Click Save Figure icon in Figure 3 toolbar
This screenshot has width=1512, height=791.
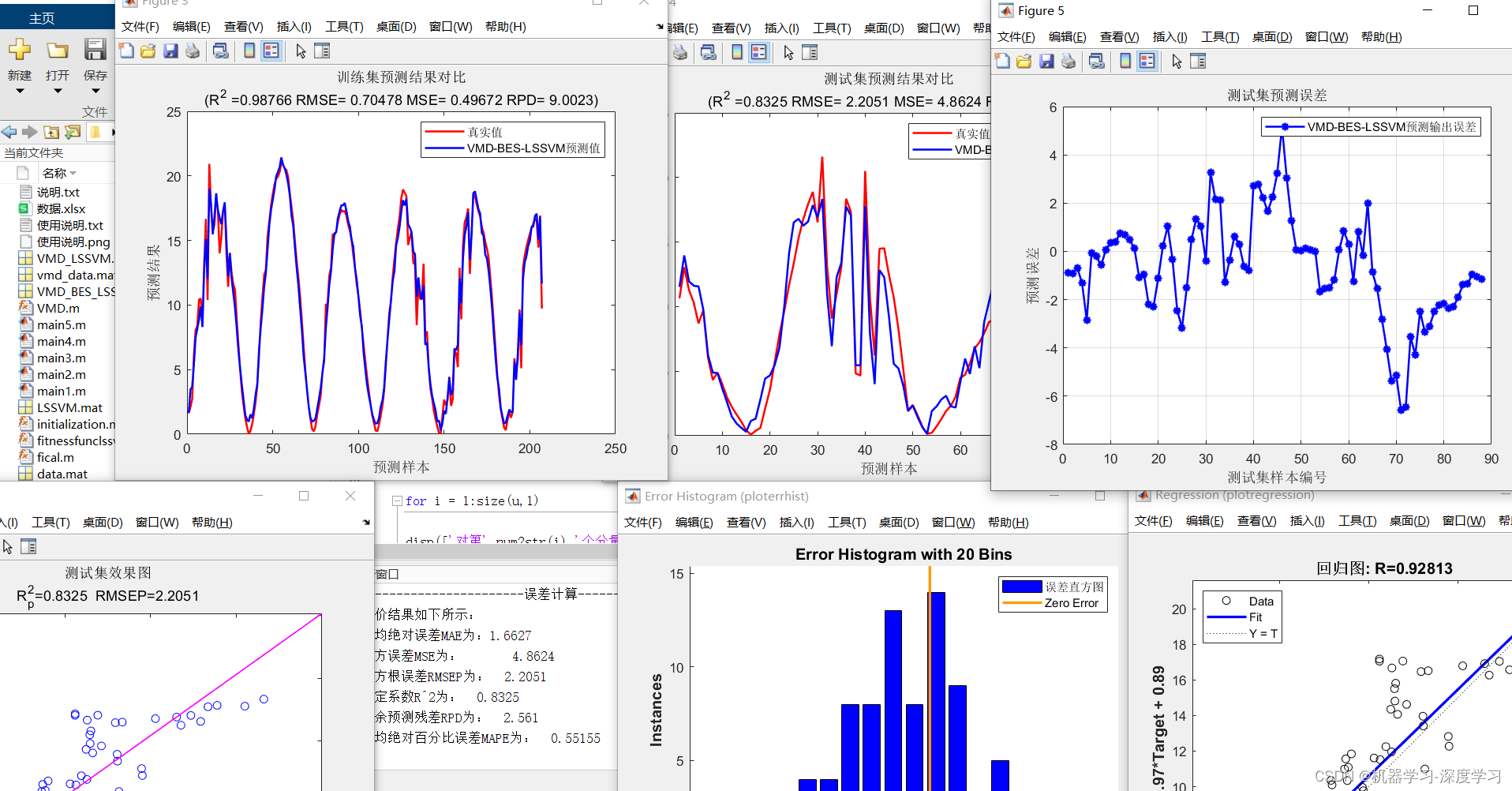pyautogui.click(x=170, y=51)
